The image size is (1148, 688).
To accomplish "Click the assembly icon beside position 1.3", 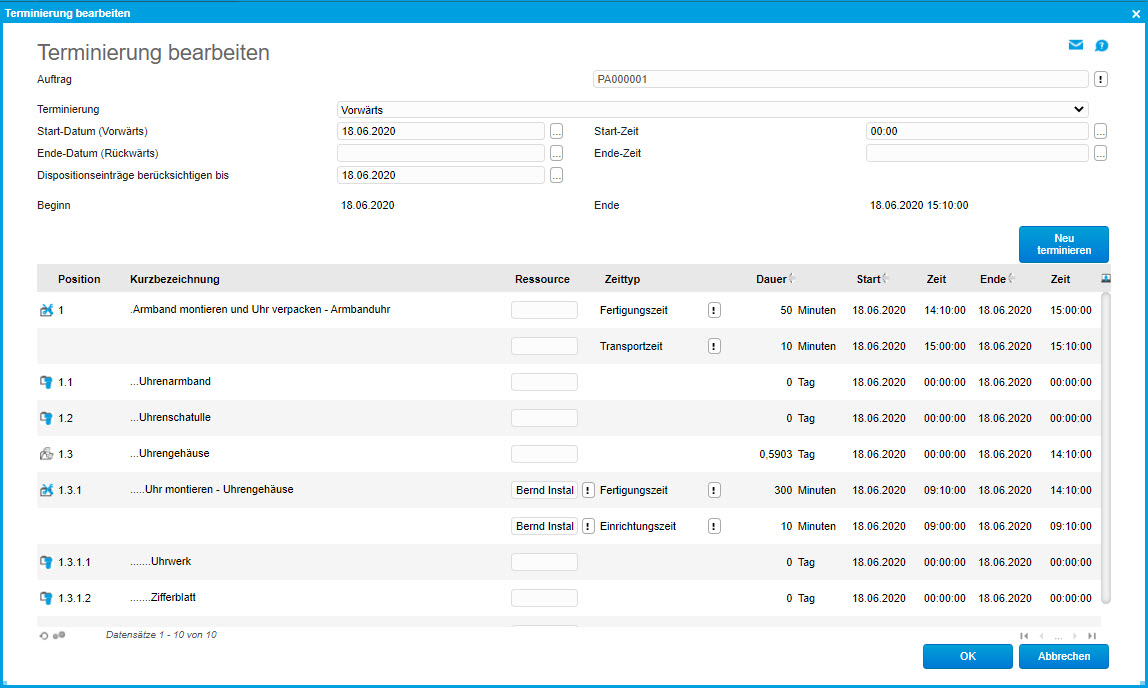I will [x=45, y=454].
